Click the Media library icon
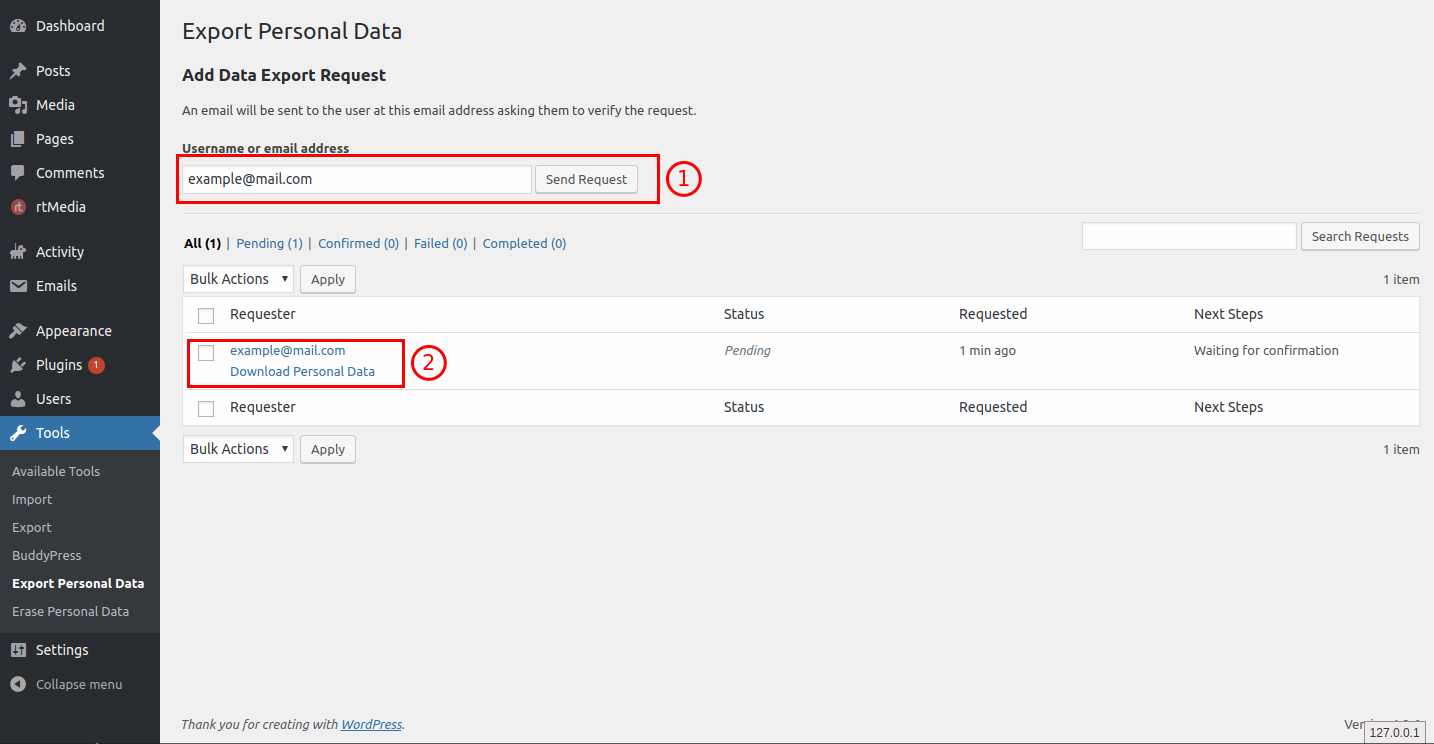This screenshot has height=744, width=1434. (x=18, y=104)
